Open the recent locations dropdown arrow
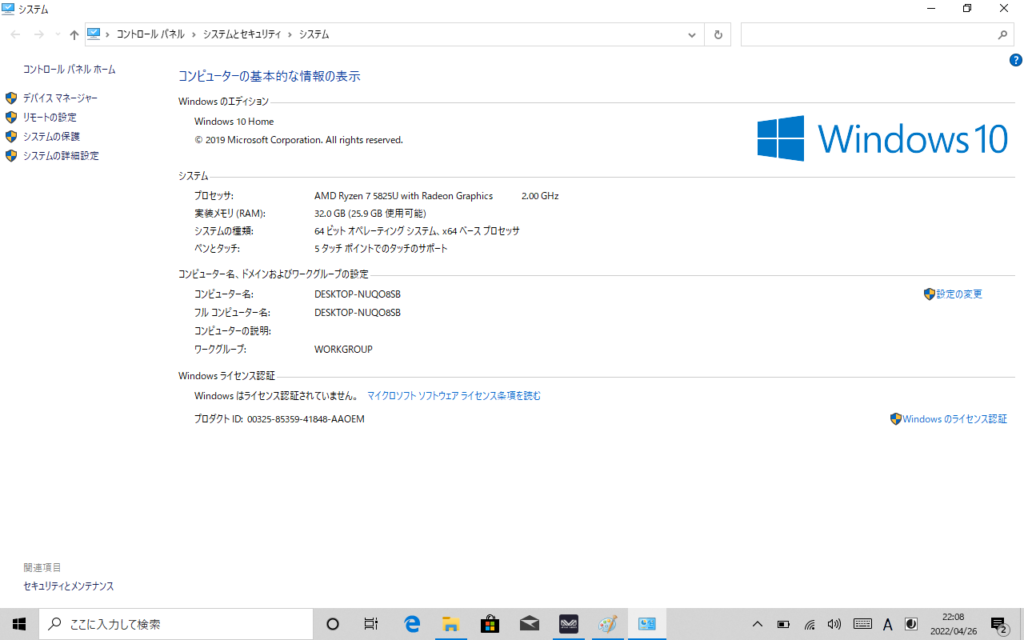 point(57,35)
